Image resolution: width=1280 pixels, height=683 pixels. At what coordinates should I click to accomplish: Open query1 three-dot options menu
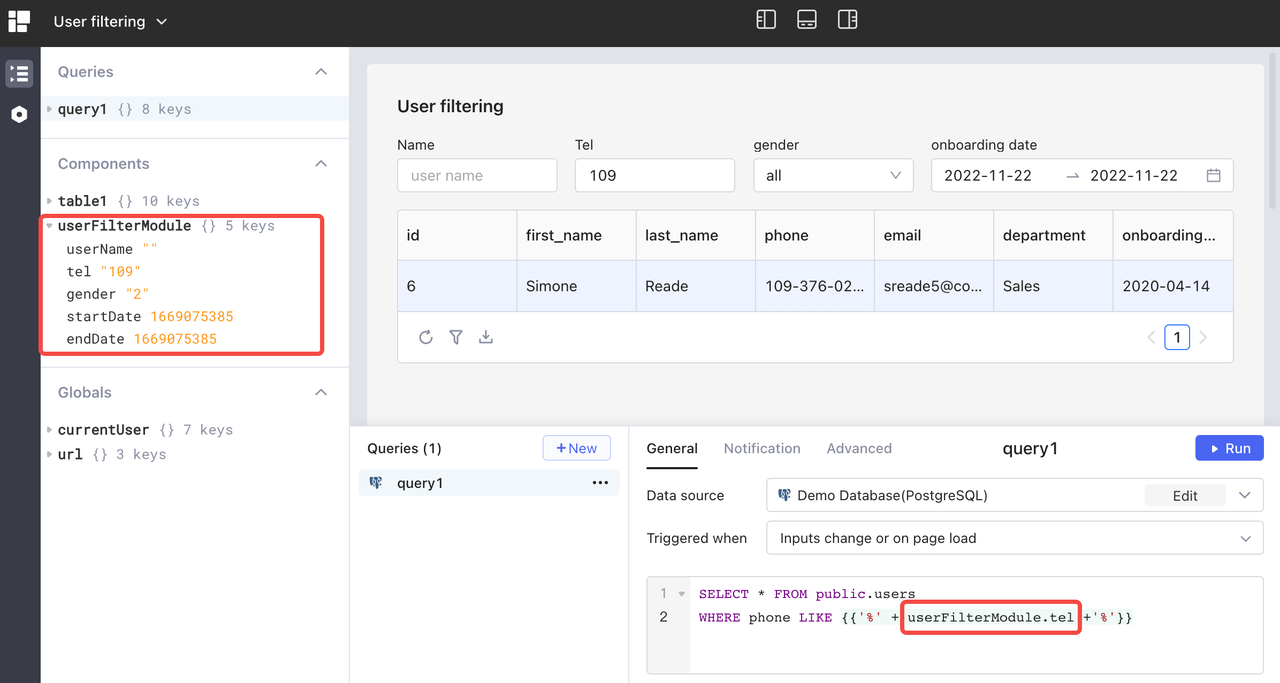[x=600, y=483]
